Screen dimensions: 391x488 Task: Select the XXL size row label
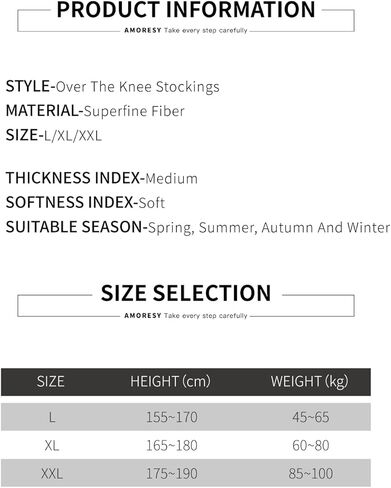pos(52,474)
